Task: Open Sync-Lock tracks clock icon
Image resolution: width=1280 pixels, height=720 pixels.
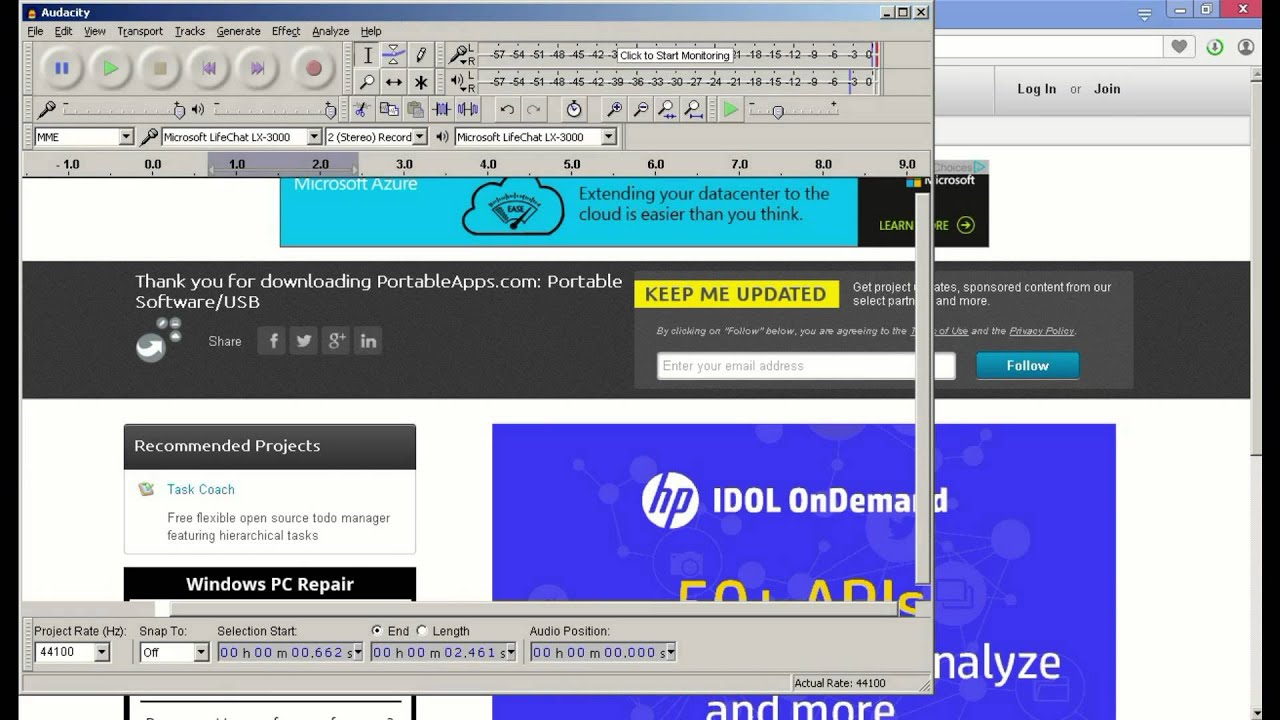Action: coord(574,110)
